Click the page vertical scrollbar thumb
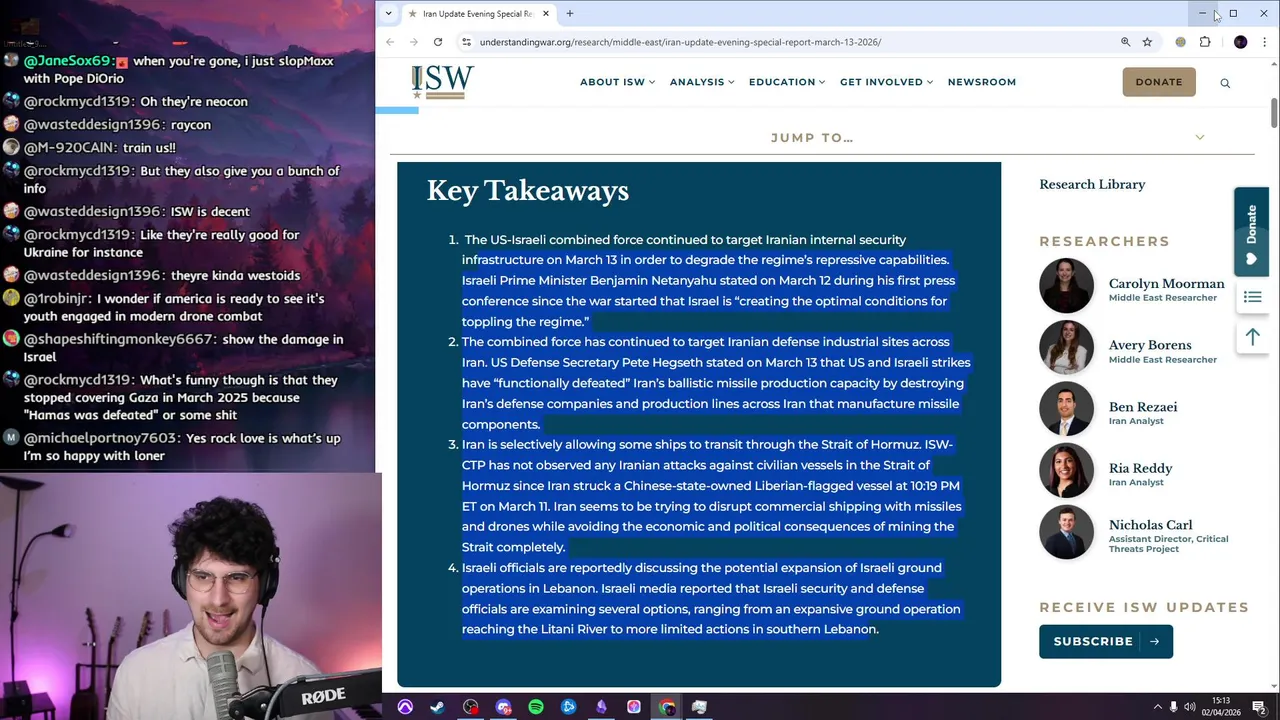The image size is (1280, 720). (x=1274, y=112)
